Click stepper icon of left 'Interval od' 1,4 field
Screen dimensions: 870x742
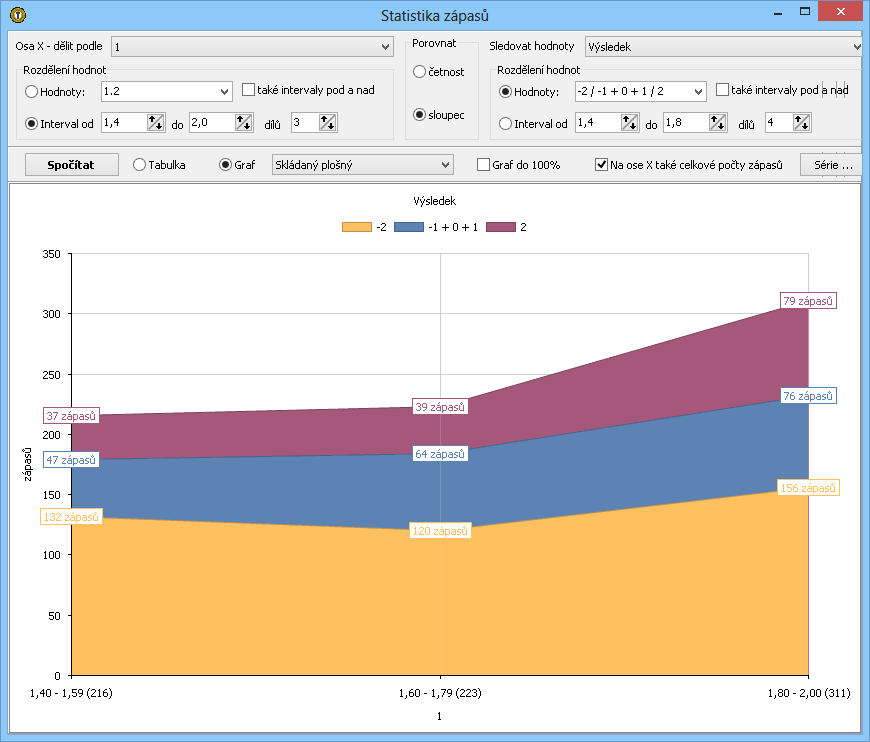155,123
